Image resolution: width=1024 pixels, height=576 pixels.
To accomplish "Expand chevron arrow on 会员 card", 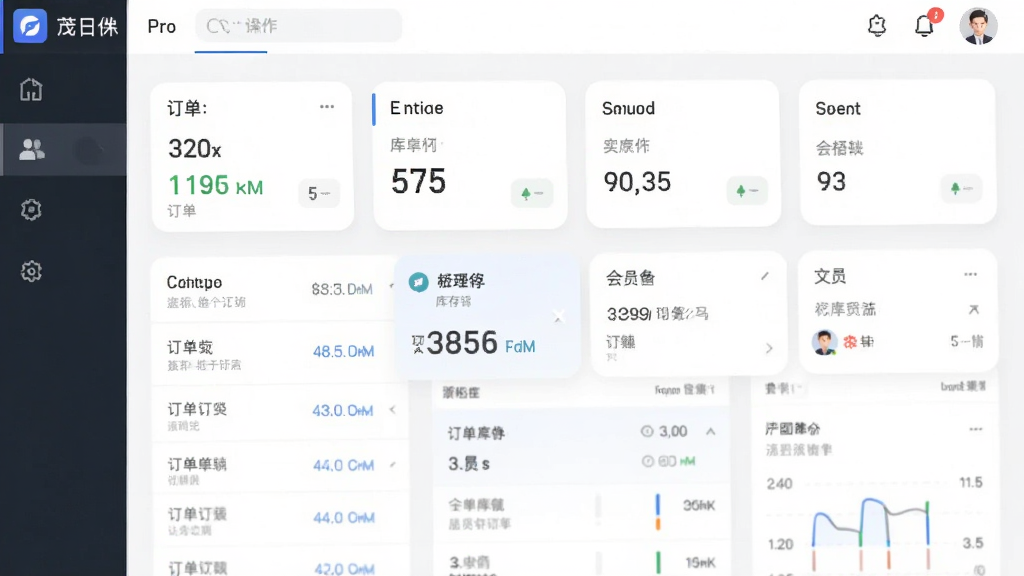I will click(769, 349).
